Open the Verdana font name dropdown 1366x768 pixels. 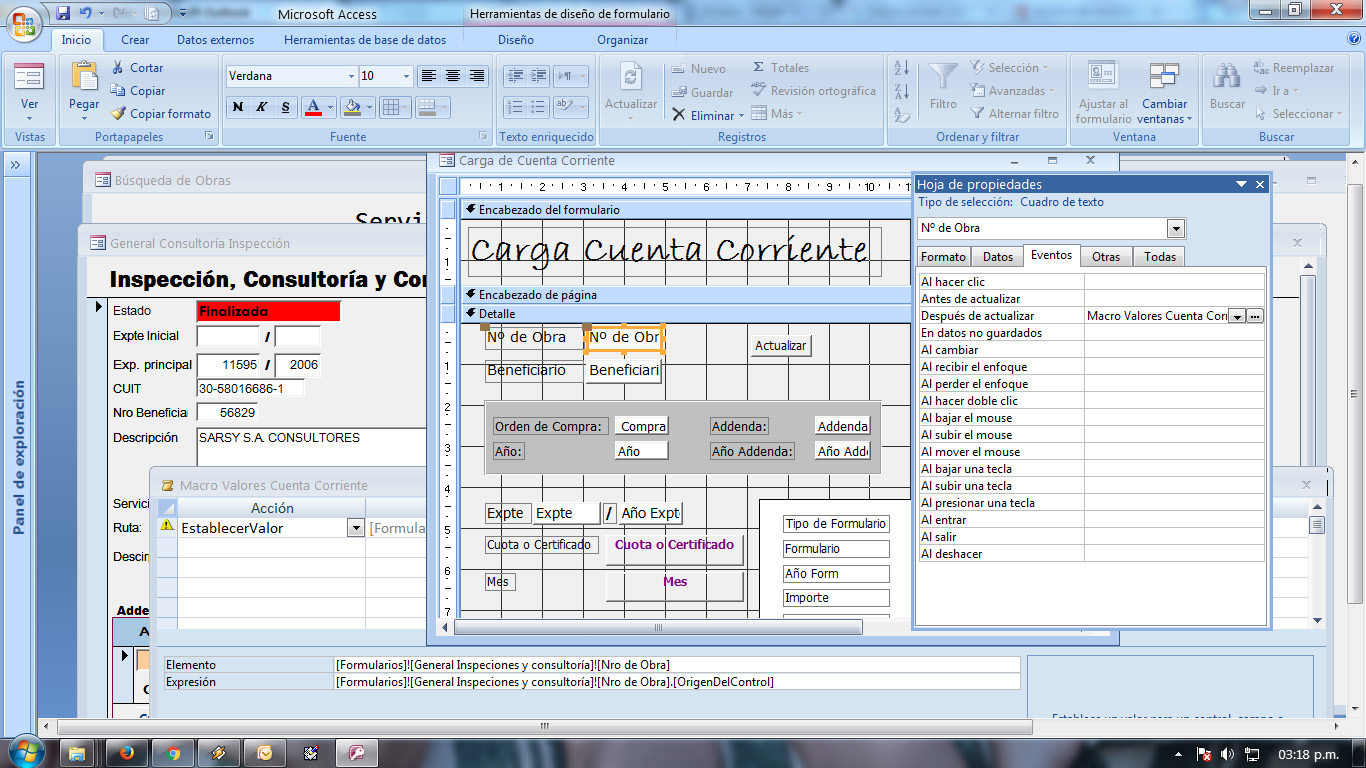point(351,76)
